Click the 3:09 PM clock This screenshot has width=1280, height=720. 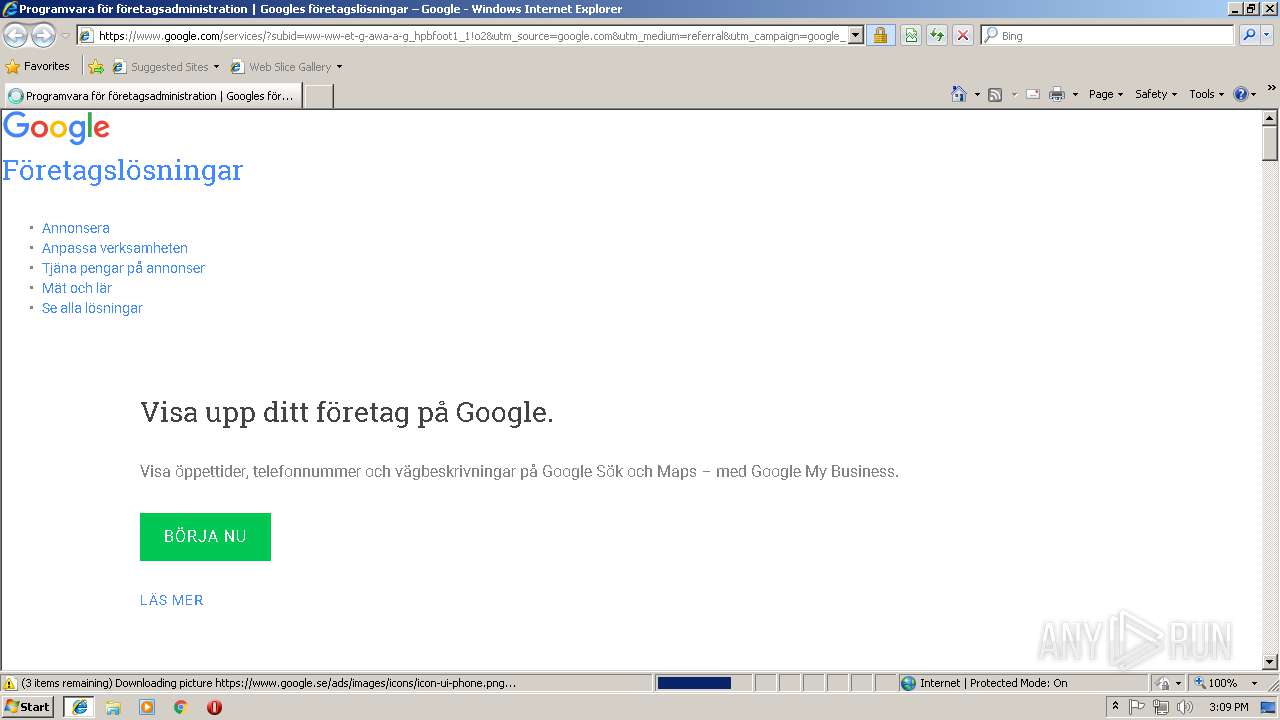pos(1228,707)
